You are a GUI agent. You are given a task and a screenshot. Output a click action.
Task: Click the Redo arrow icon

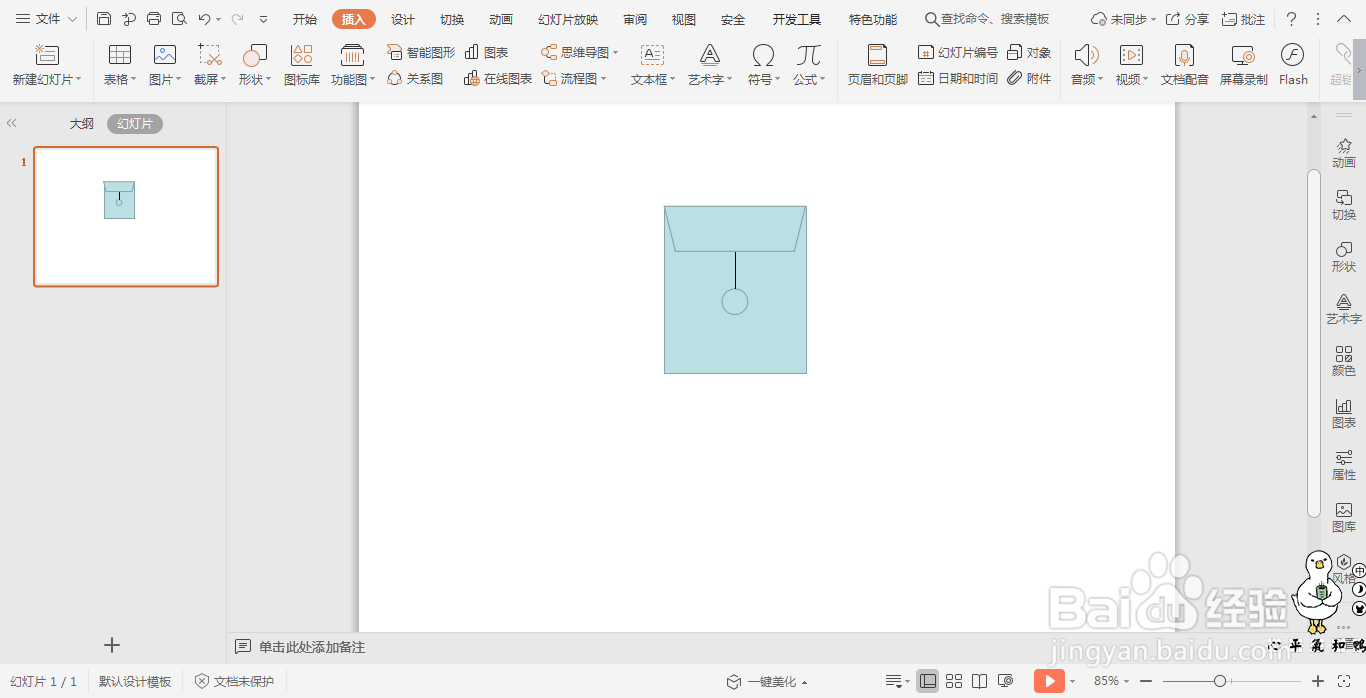[x=237, y=19]
